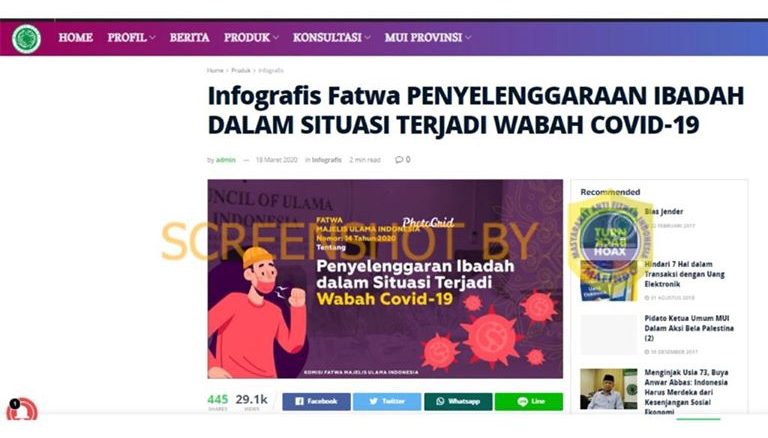Share article via Whatsapp button
Viewport: 768px width, 438px height.
pyautogui.click(x=458, y=401)
